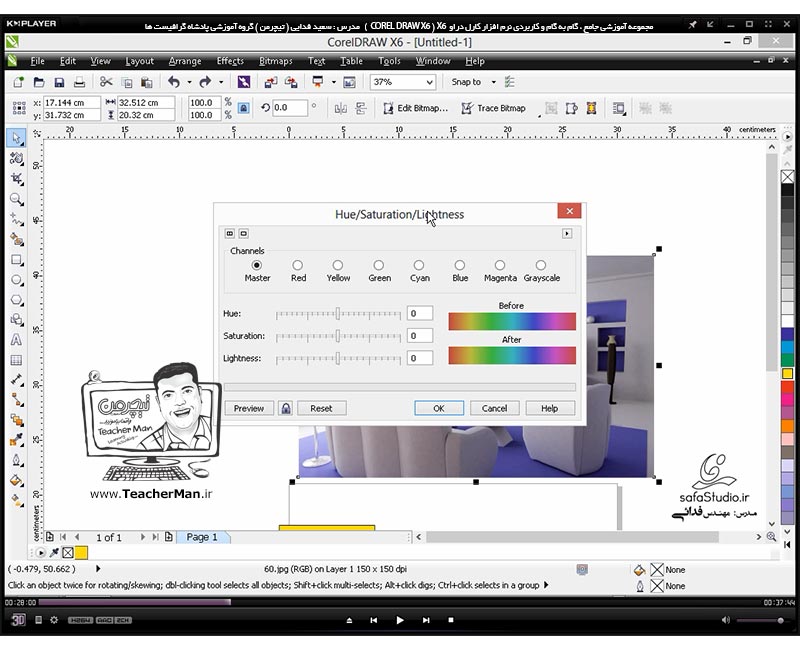Expand the status bar hint arrow
This screenshot has width=800, height=650.
(546, 585)
